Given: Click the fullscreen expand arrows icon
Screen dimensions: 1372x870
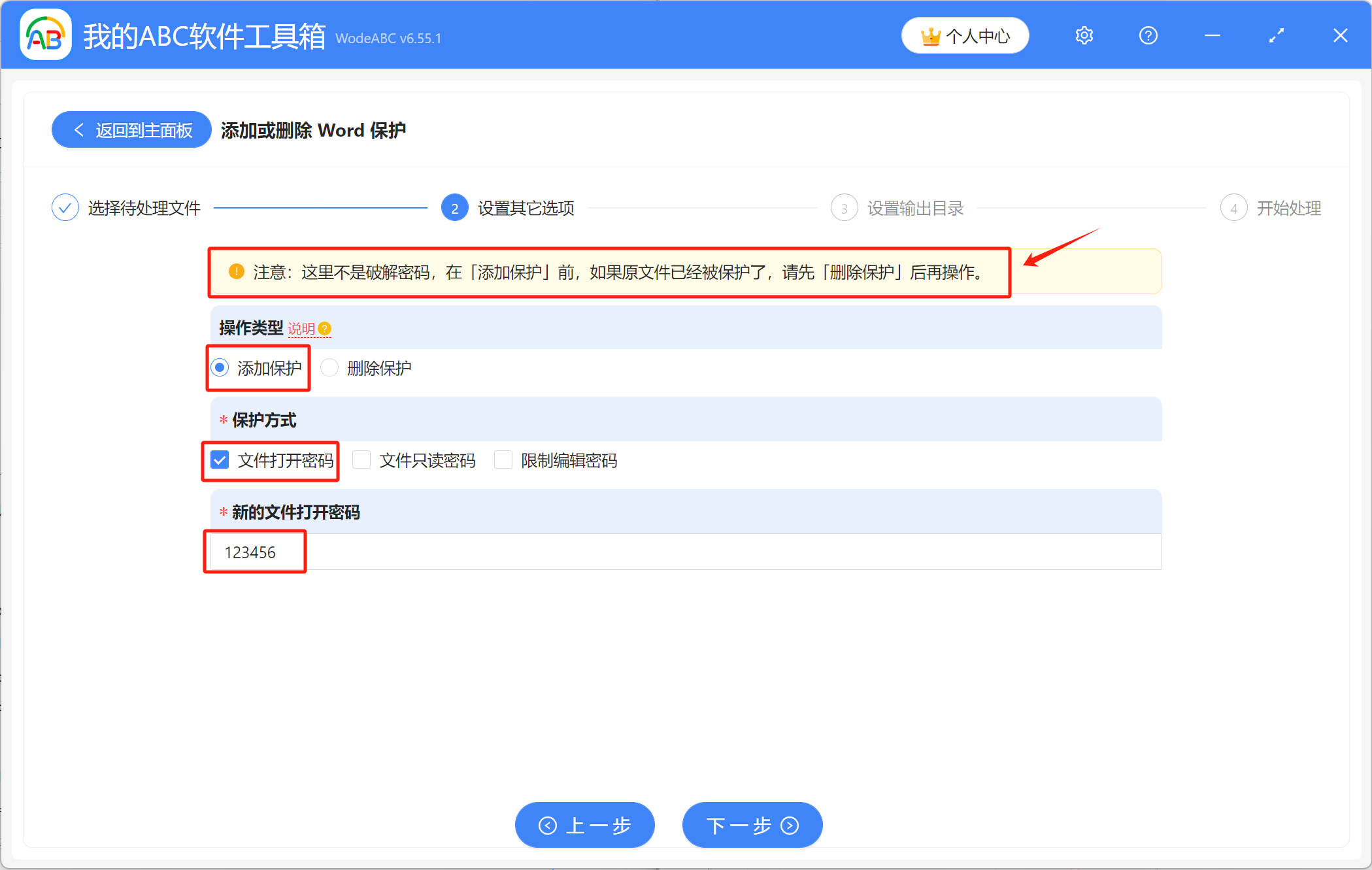Looking at the screenshot, I should [1276, 36].
